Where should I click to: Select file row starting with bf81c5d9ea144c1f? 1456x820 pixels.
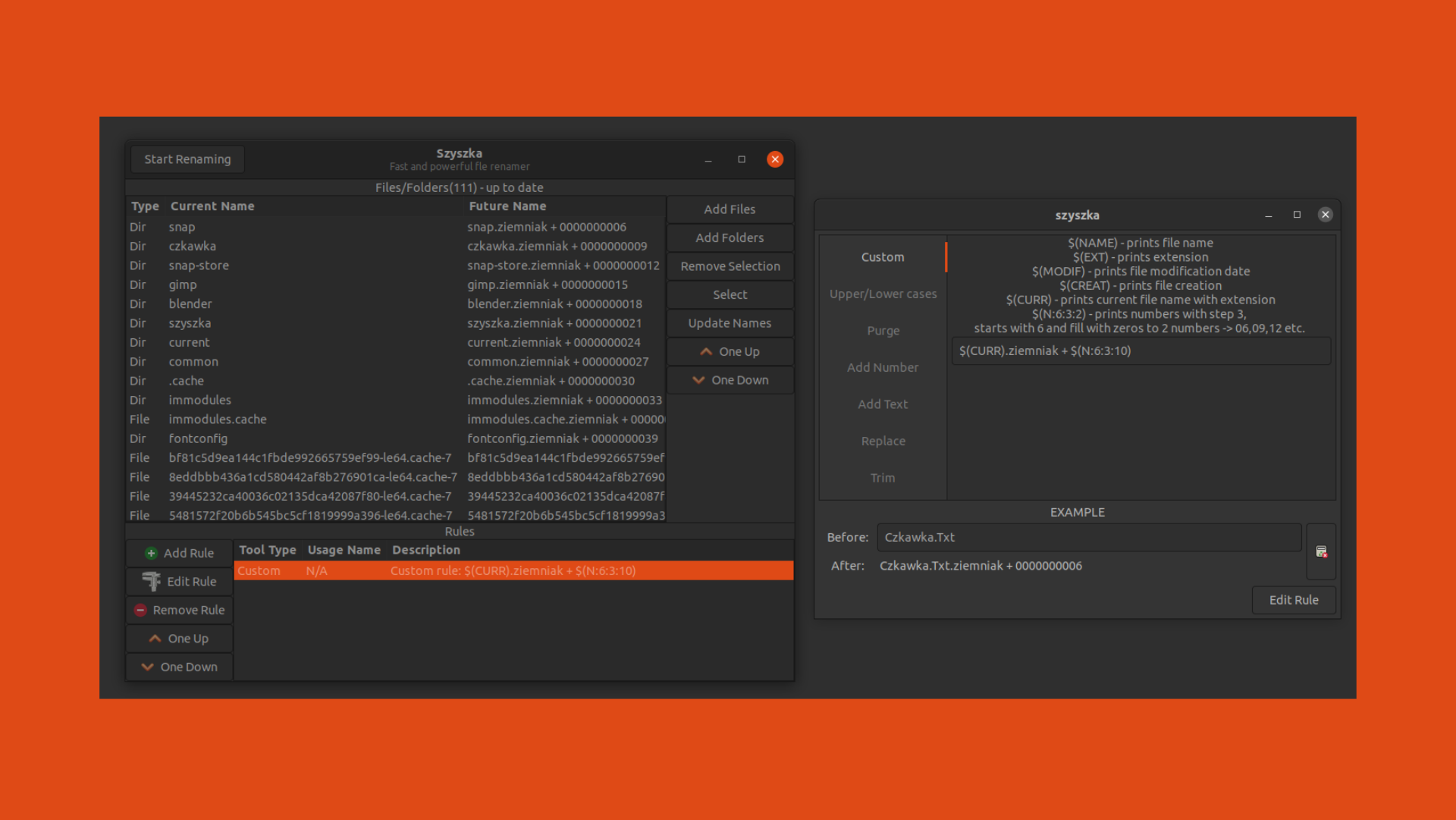click(x=396, y=458)
